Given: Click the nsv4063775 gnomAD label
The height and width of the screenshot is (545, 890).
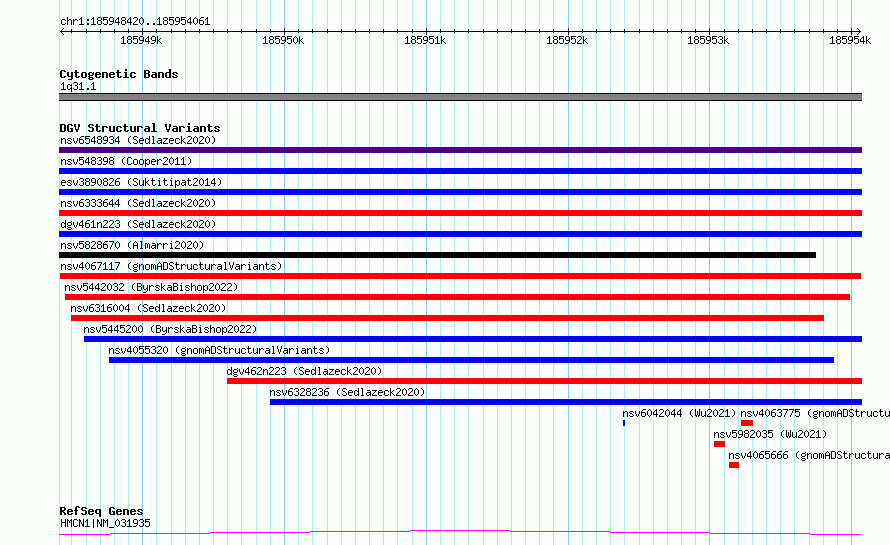Looking at the screenshot, I should pos(815,413).
